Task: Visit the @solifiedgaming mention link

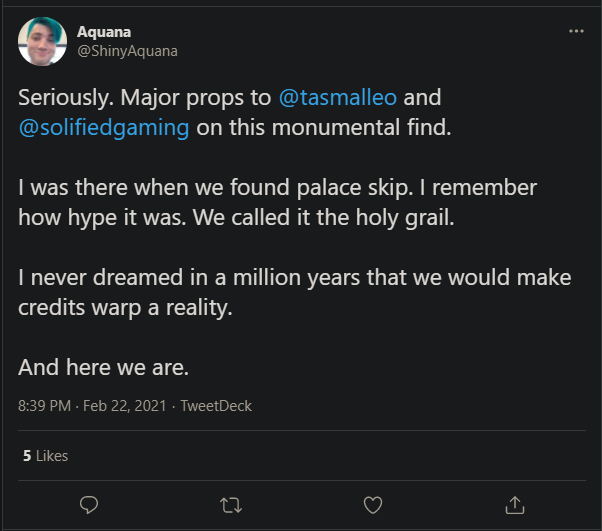Action: tap(104, 129)
